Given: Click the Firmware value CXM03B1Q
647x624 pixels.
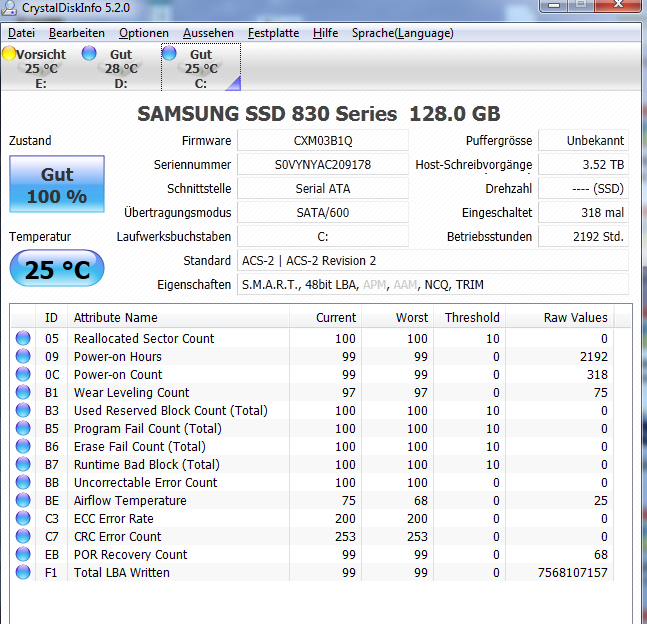Looking at the screenshot, I should pyautogui.click(x=323, y=141).
